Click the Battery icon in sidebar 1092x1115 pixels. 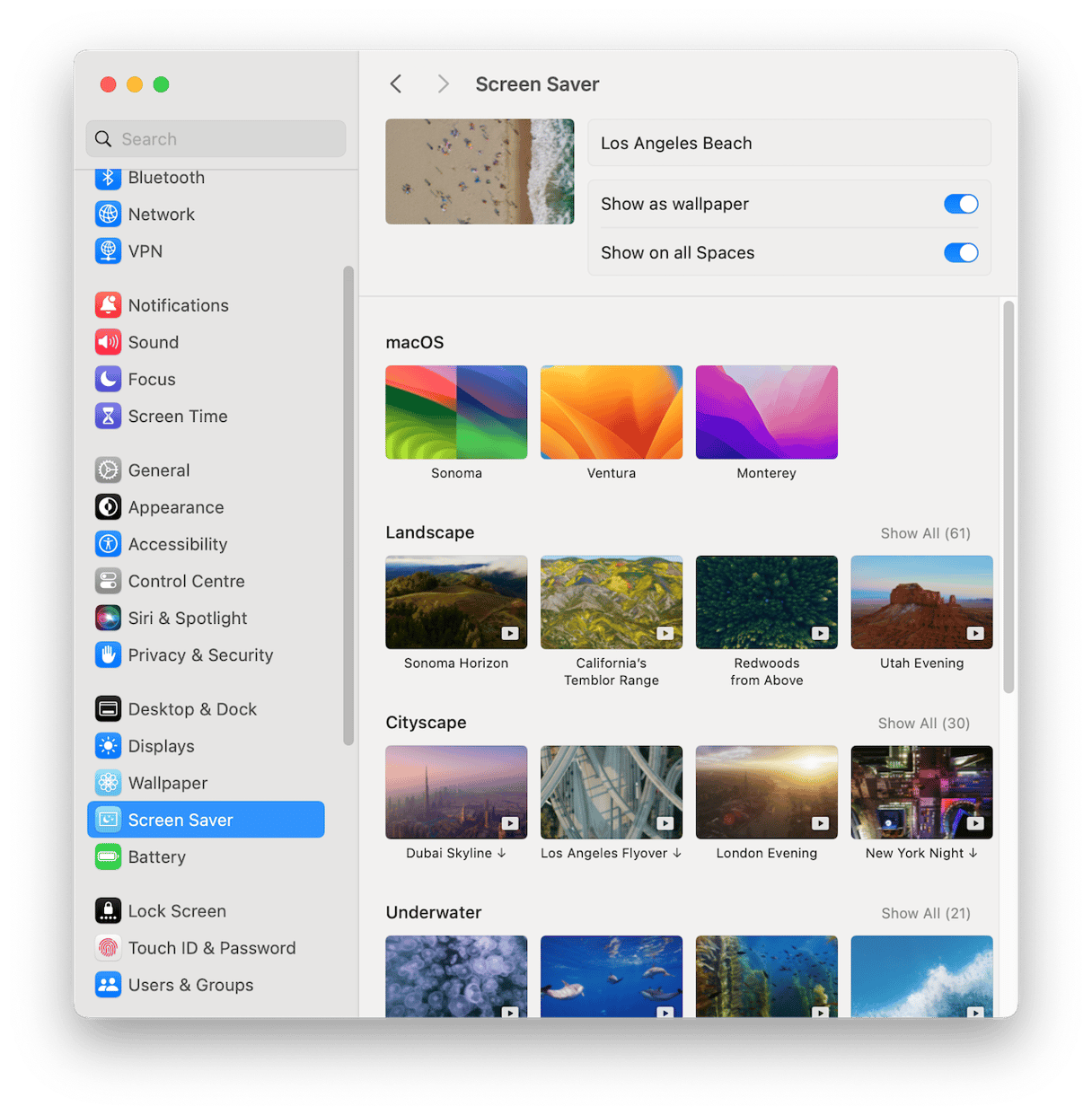click(108, 856)
